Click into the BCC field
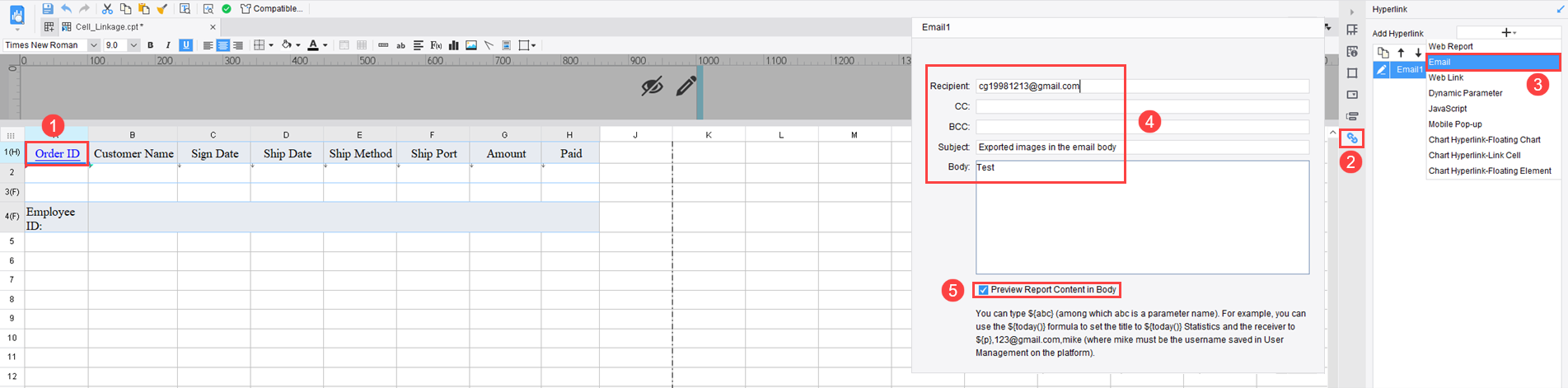 point(1142,127)
